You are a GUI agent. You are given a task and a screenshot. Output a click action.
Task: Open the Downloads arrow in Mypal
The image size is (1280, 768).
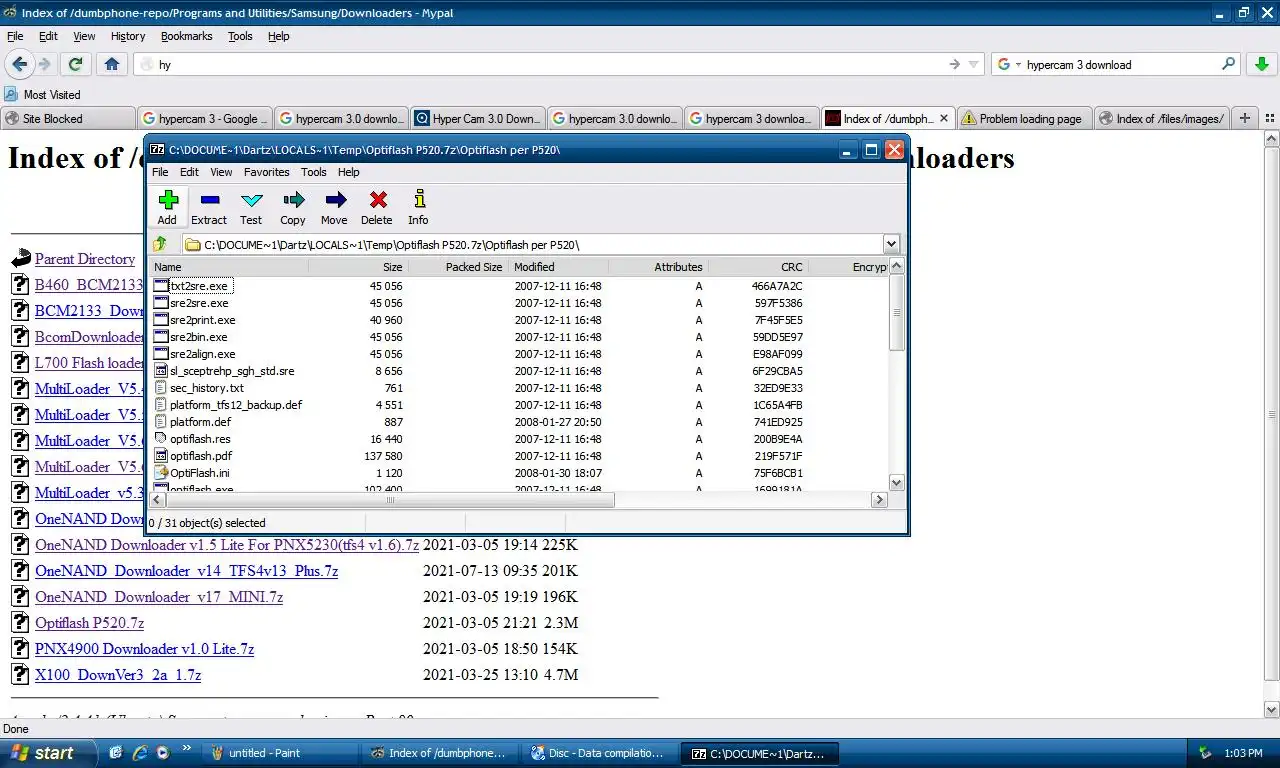1262,64
